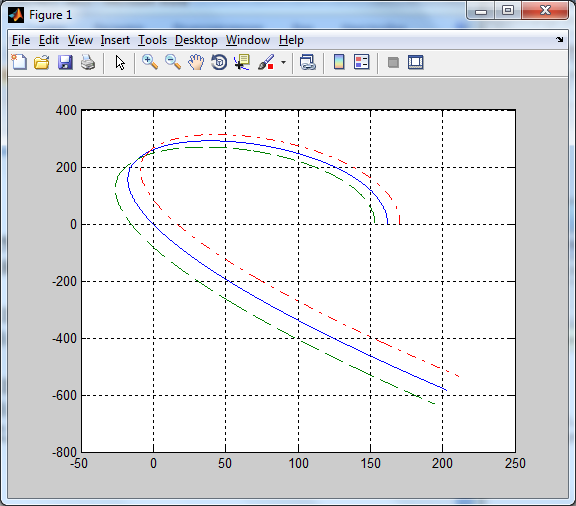Viewport: 576px width, 506px height.
Task: Open the Insert menu
Action: (115, 40)
